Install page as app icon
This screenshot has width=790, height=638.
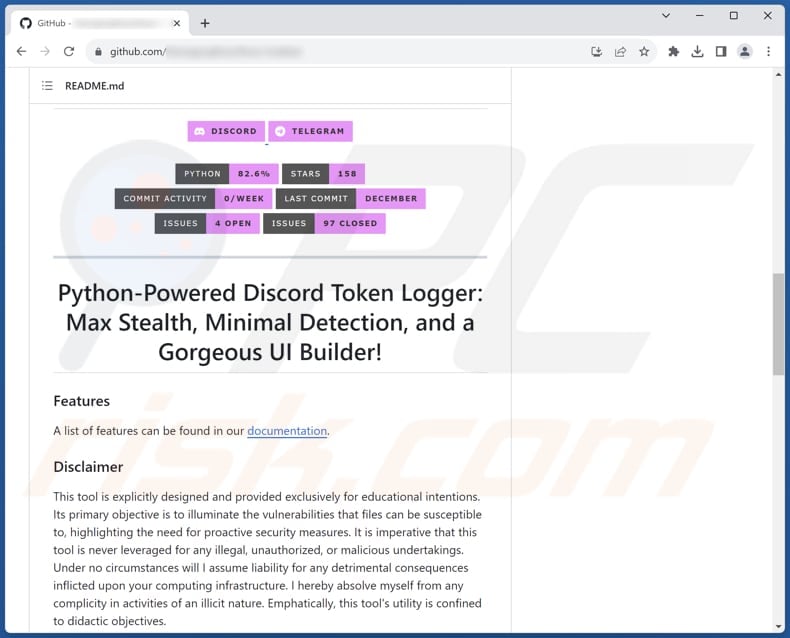597,51
